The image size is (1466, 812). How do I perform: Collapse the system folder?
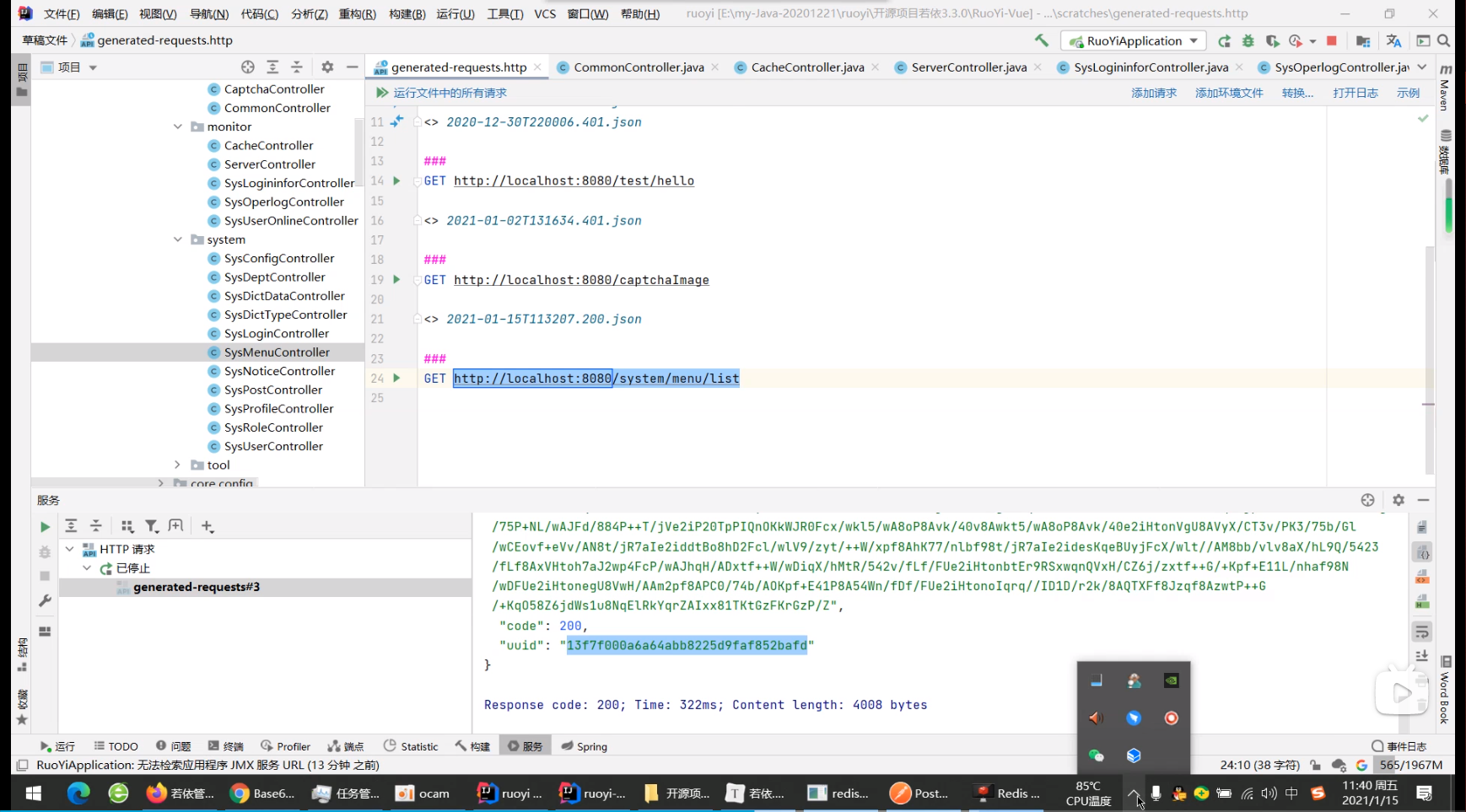coord(178,239)
